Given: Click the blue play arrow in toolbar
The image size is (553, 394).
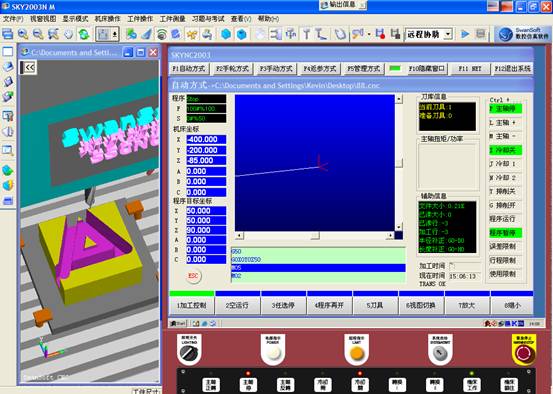Looking at the screenshot, I should [x=465, y=34].
